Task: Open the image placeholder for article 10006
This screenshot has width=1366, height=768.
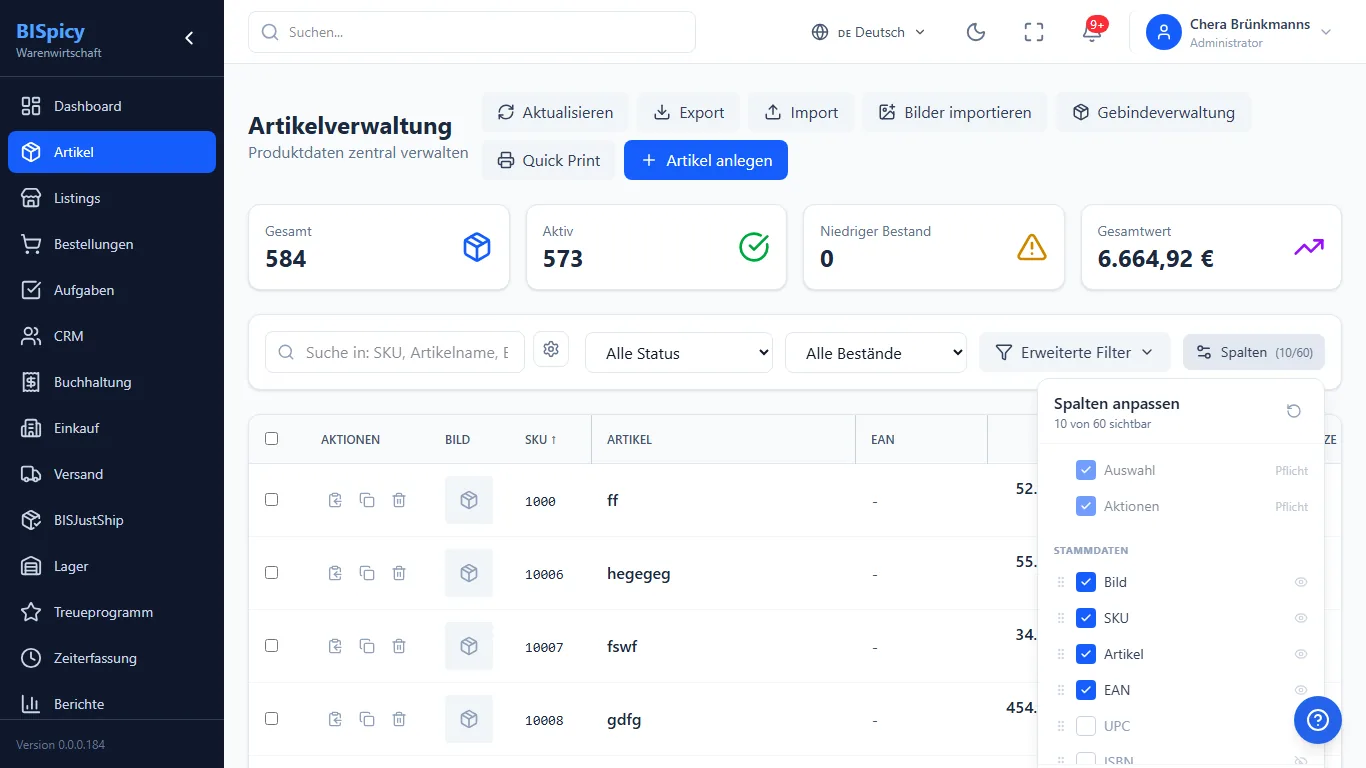Action: [x=469, y=573]
